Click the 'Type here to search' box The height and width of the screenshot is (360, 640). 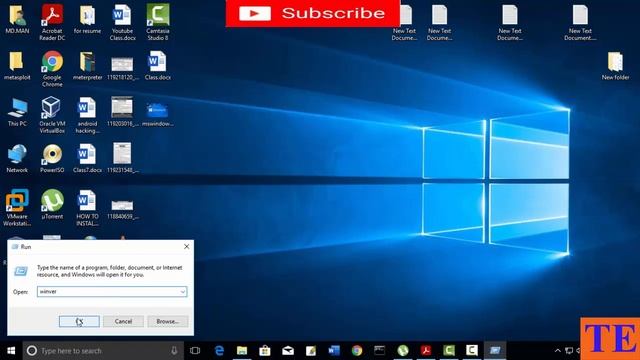pos(103,351)
